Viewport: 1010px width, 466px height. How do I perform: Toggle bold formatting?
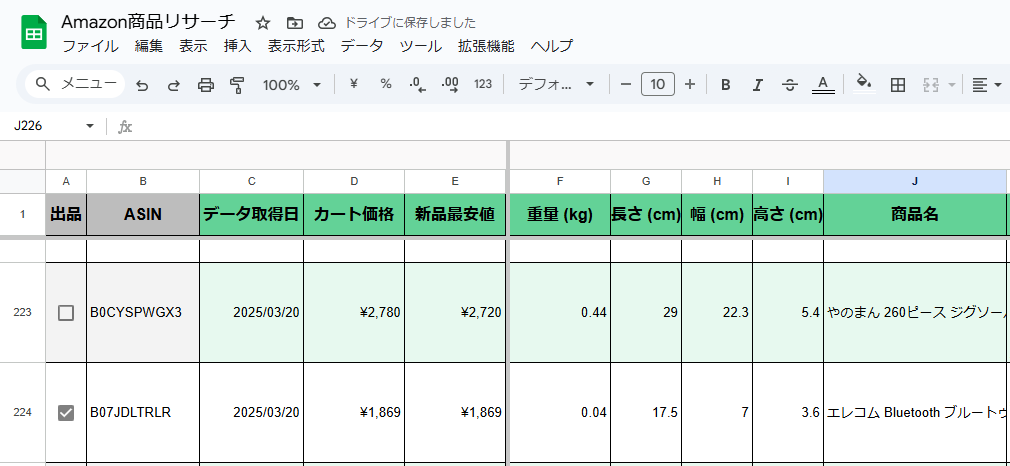pos(726,84)
